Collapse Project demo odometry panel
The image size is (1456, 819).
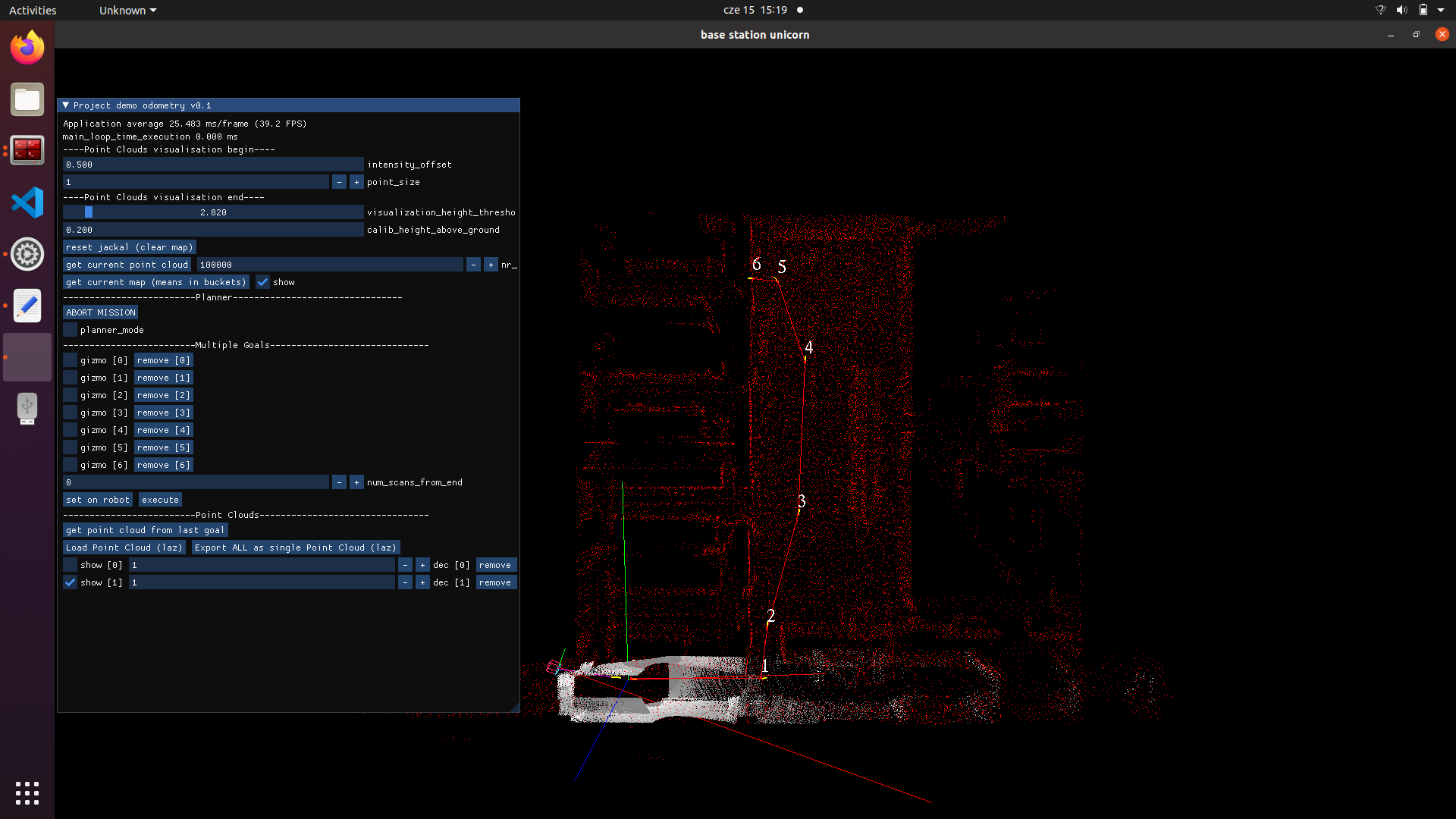coord(66,105)
